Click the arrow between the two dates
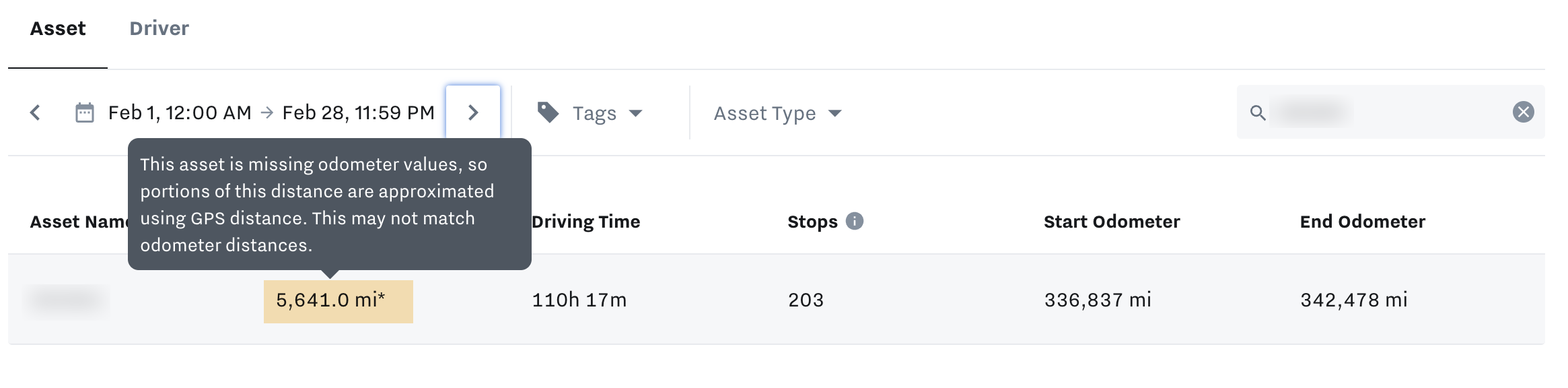This screenshot has width=1568, height=388. click(x=266, y=112)
